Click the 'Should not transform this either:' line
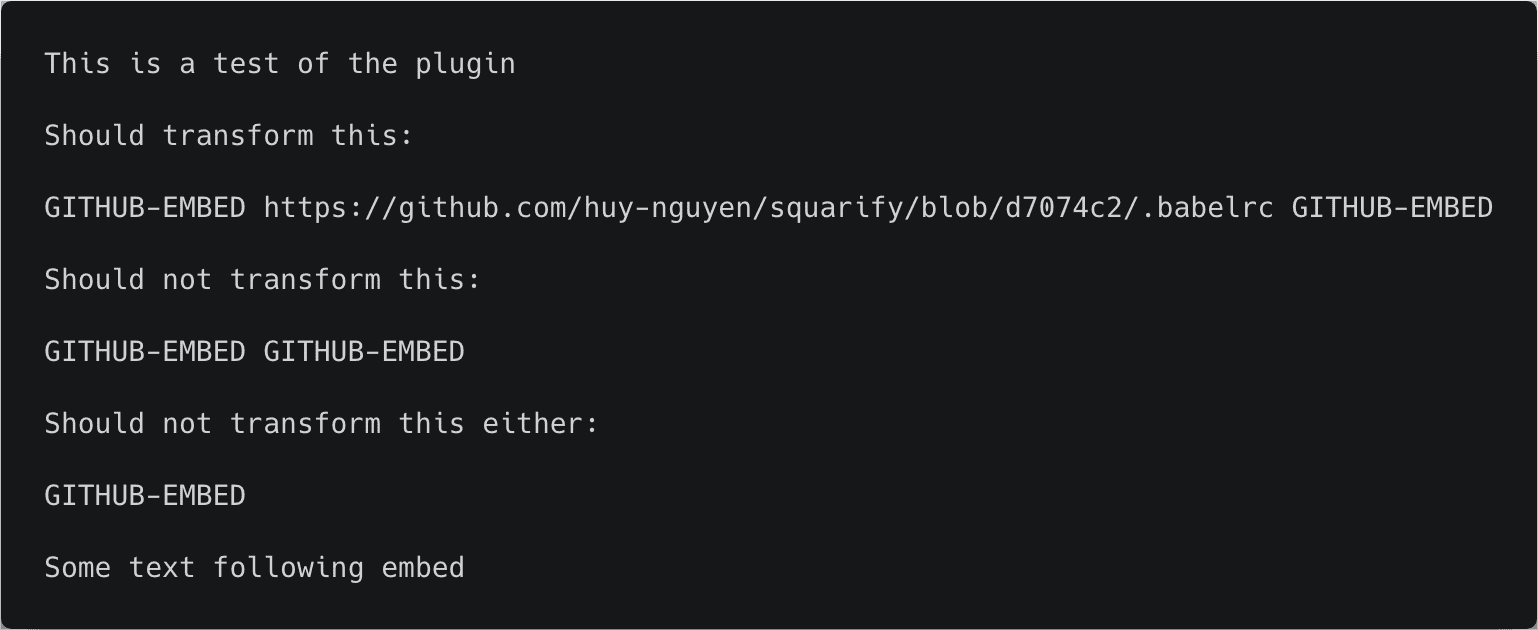 [x=321, y=424]
